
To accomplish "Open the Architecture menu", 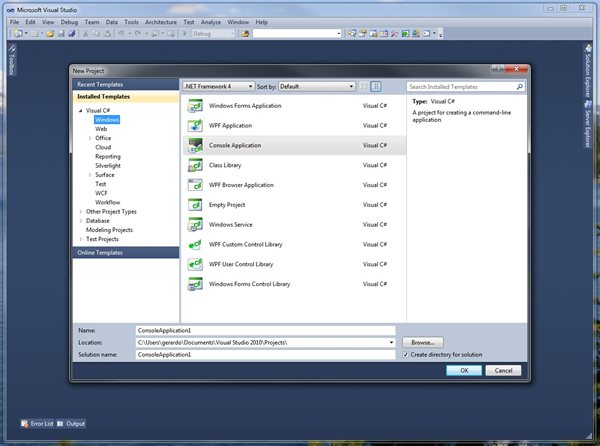I will tap(161, 22).
